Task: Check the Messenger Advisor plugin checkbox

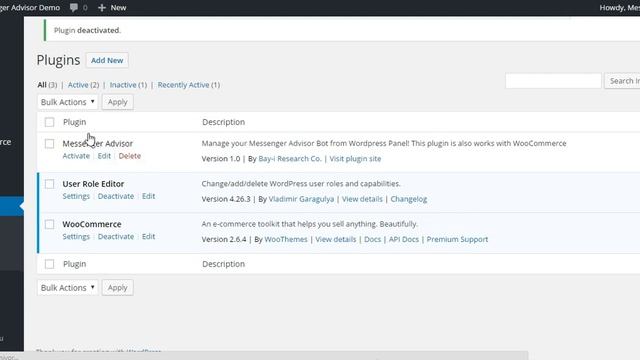Action: (x=49, y=144)
